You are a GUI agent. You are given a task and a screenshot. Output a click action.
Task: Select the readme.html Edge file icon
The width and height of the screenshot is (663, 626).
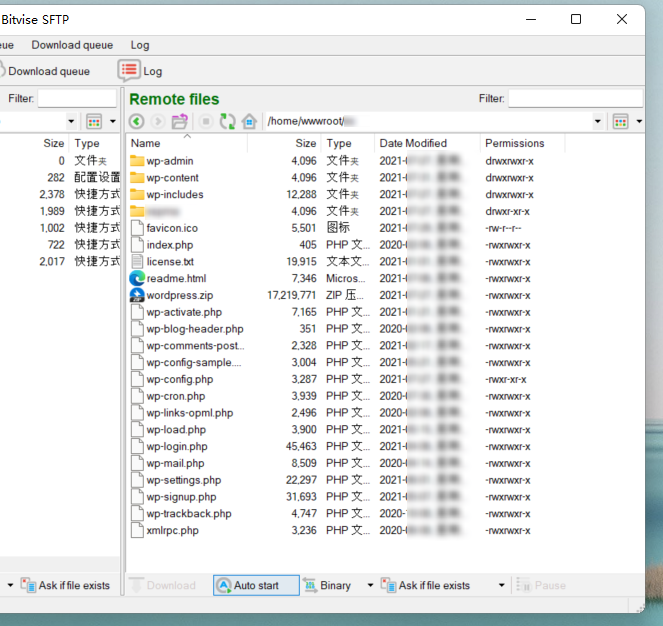(137, 278)
